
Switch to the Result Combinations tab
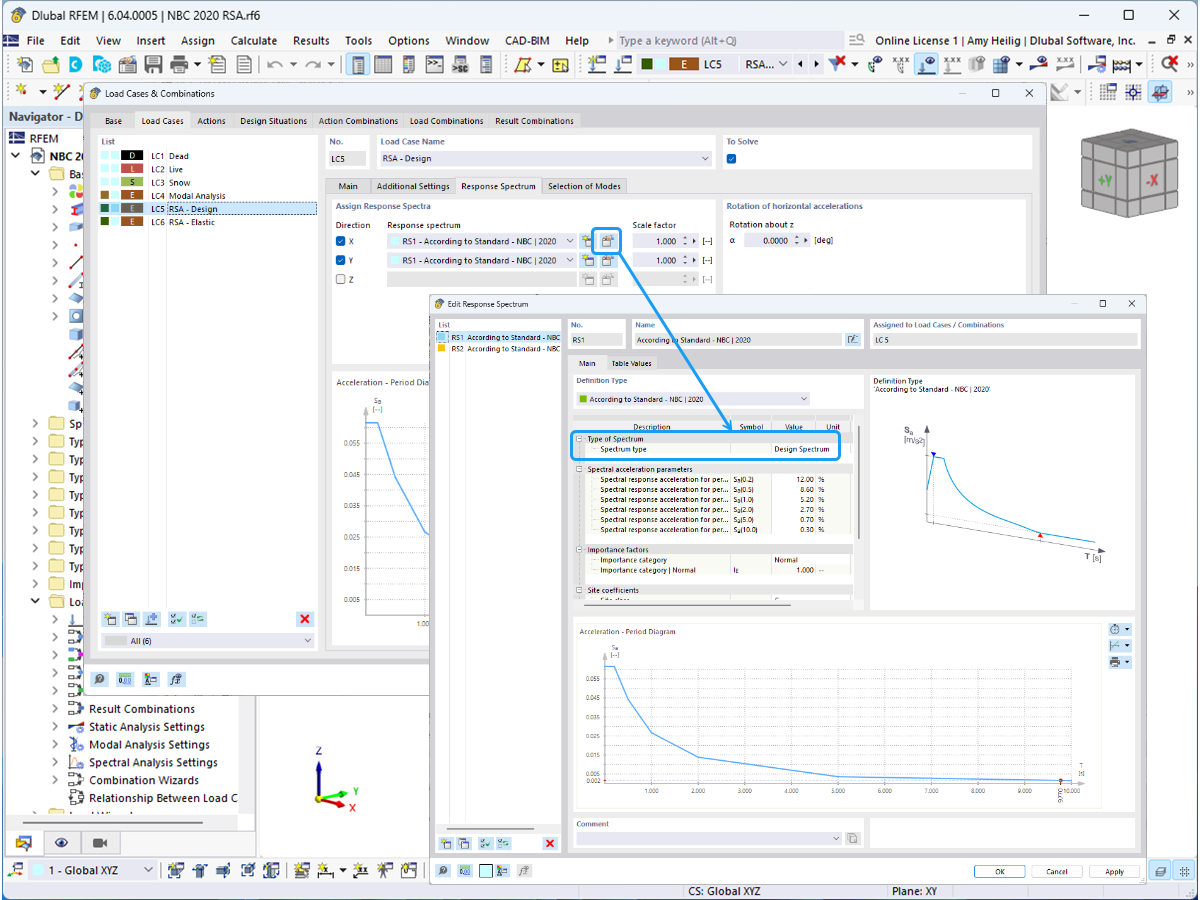click(534, 120)
